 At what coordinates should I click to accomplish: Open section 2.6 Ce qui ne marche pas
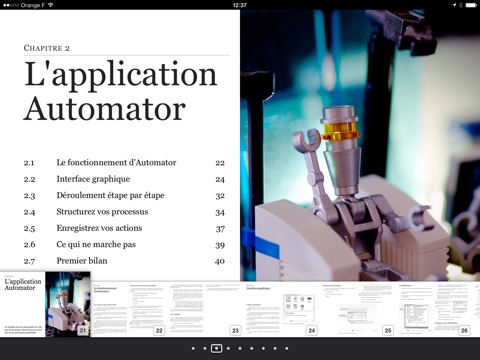[124, 244]
